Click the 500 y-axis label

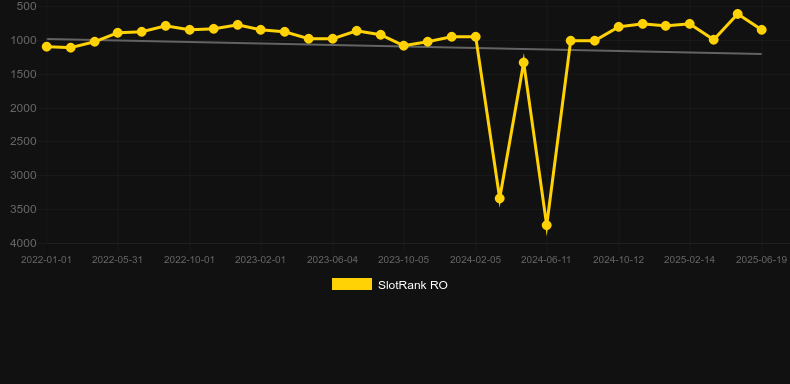26,6
